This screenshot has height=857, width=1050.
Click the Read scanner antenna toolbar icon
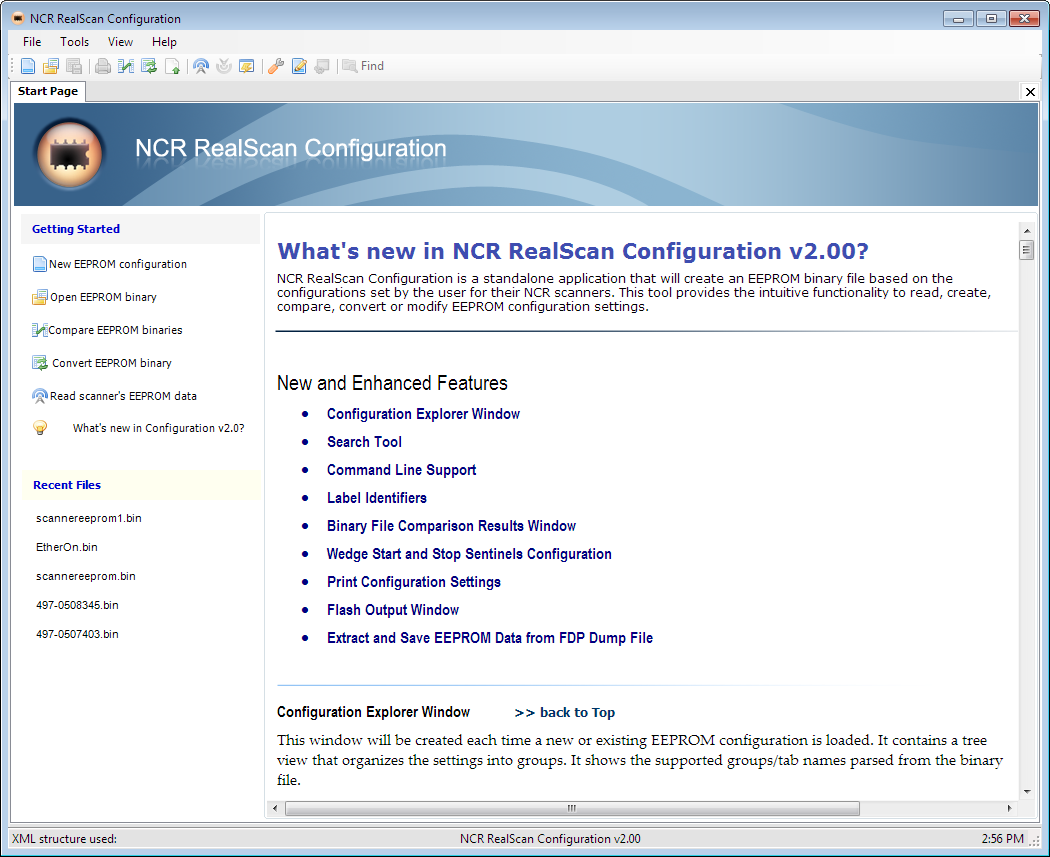tap(201, 66)
